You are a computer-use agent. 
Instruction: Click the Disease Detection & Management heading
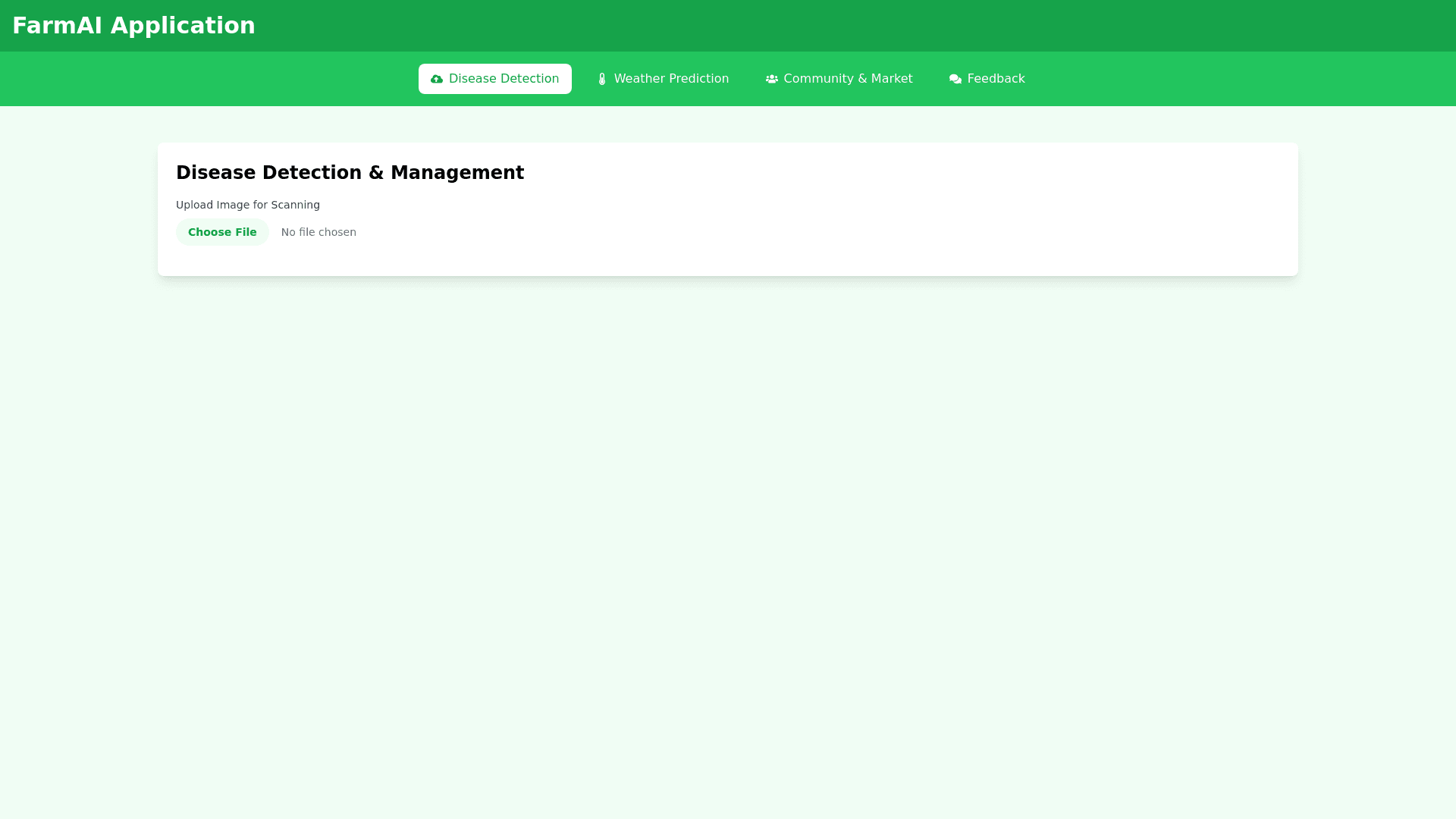[x=350, y=173]
